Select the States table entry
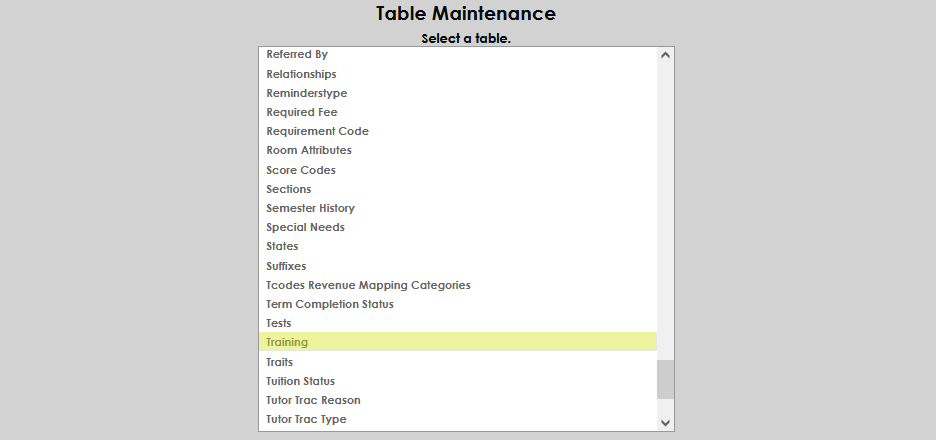The height and width of the screenshot is (440, 936). coord(282,246)
